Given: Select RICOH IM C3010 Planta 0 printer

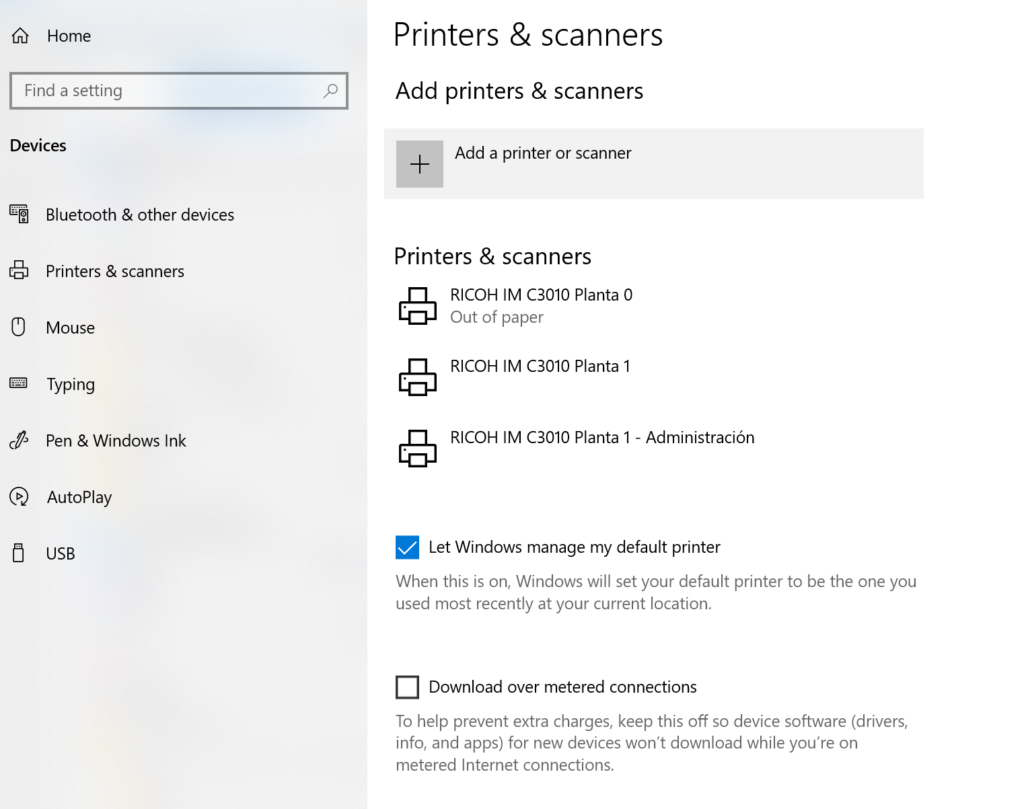Looking at the screenshot, I should click(541, 305).
